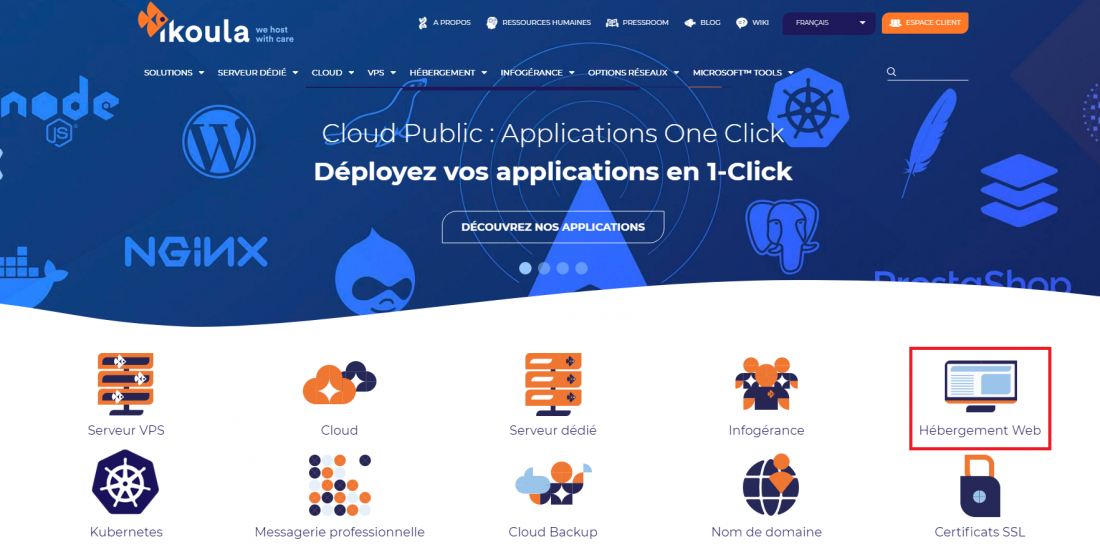The height and width of the screenshot is (552, 1100).
Task: Open the PRESSROOM link
Action: [645, 22]
